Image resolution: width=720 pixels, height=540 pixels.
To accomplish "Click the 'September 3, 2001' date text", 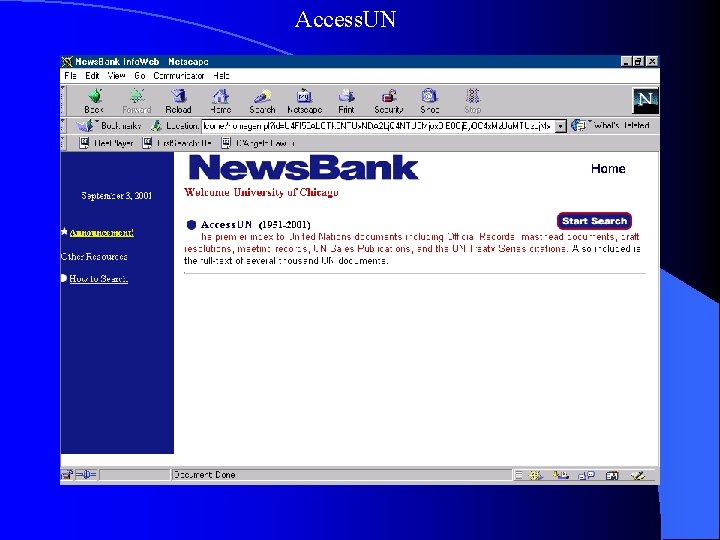I will click(117, 196).
